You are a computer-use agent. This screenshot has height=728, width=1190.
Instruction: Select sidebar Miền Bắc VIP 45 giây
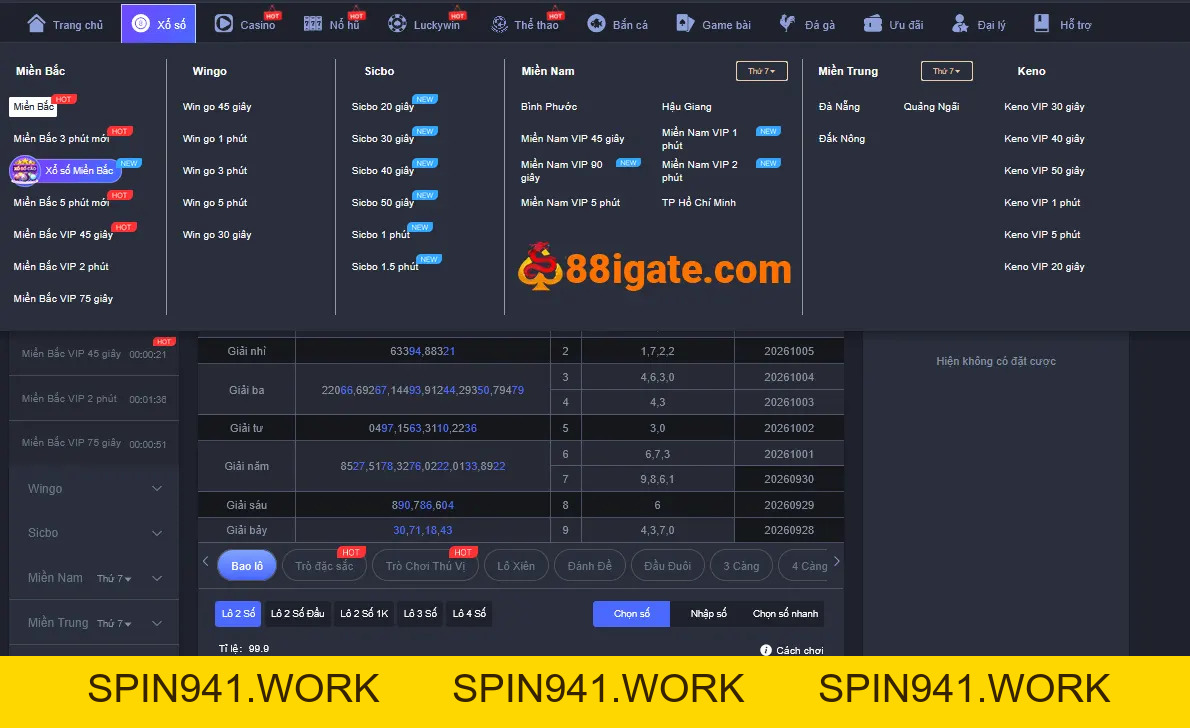94,354
